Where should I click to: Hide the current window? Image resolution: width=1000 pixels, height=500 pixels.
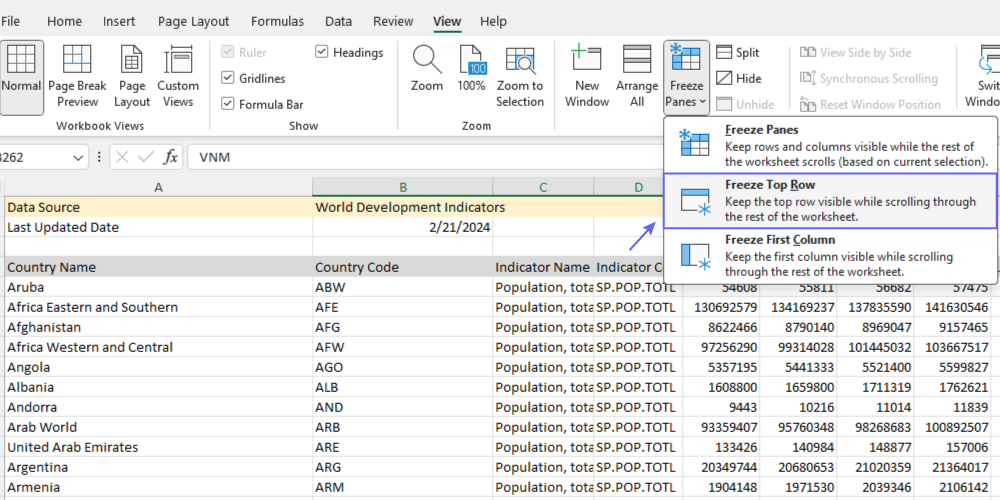pos(737,78)
